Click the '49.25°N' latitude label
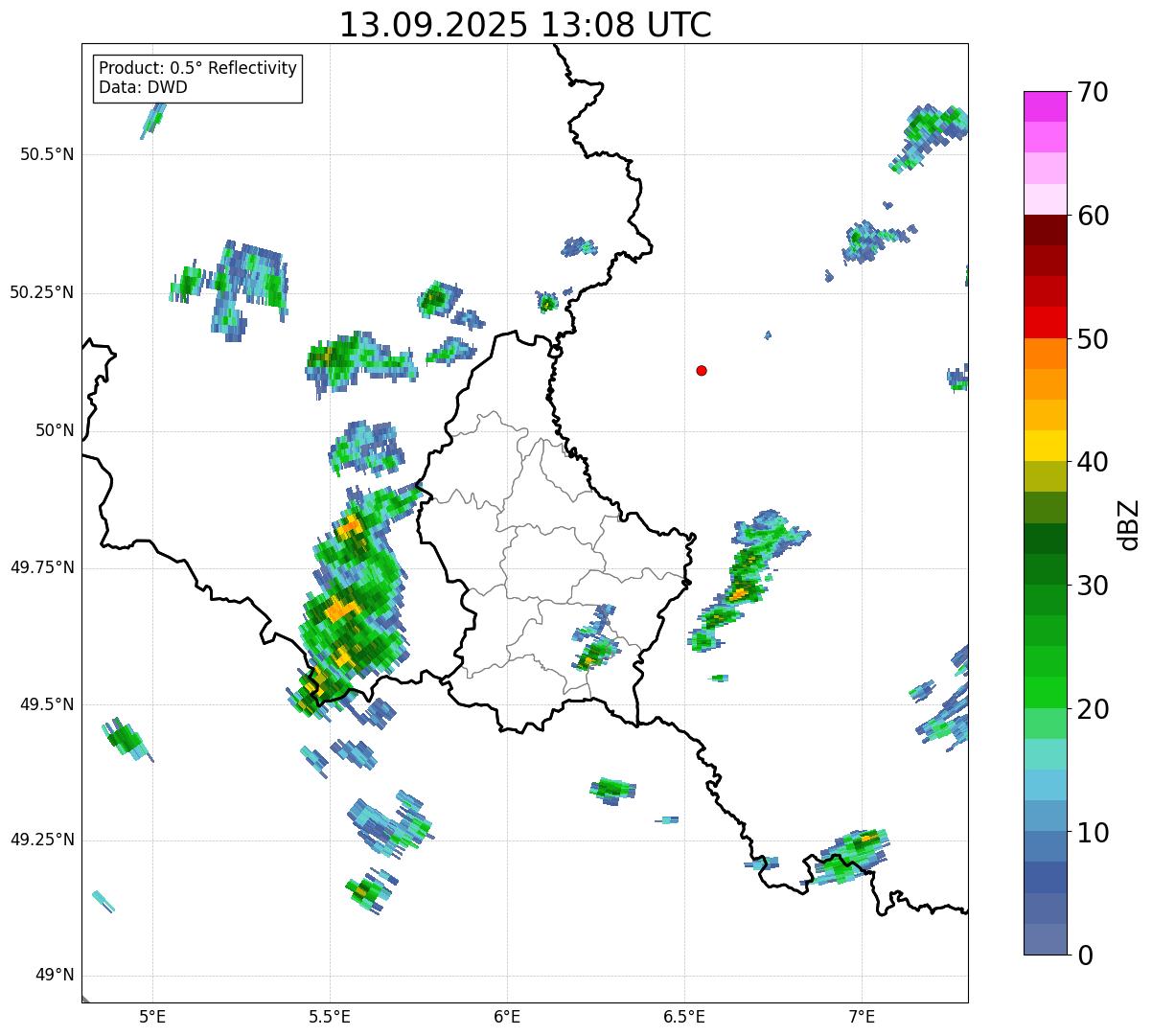Image resolution: width=1152 pixels, height=1036 pixels. [x=42, y=840]
